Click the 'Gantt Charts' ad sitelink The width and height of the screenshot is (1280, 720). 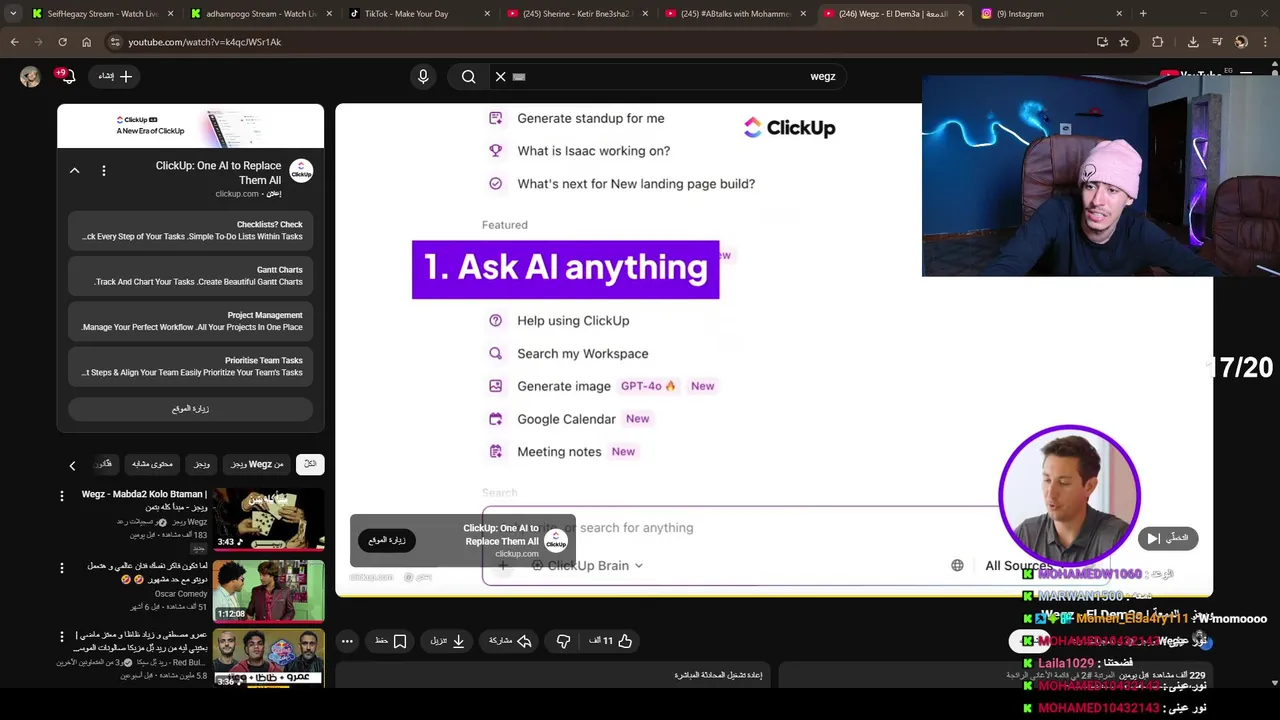(191, 276)
